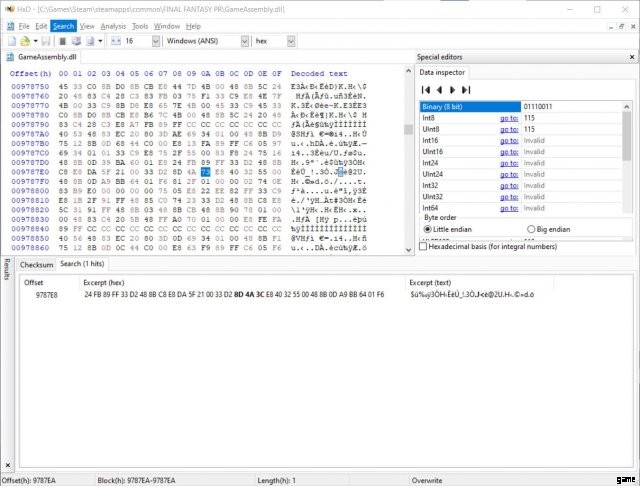Jump to first byte in Data inspector
The width and height of the screenshot is (640, 486).
427,89
